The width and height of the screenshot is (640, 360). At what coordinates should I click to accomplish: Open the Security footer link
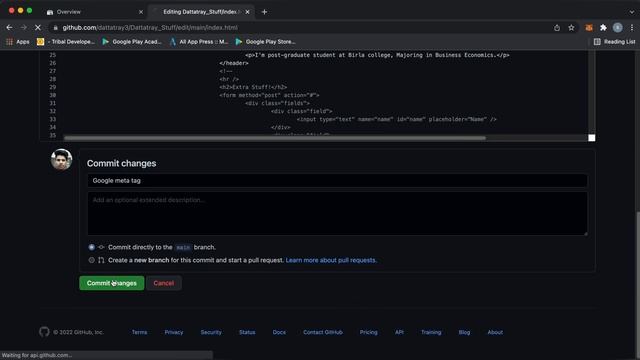(x=211, y=332)
